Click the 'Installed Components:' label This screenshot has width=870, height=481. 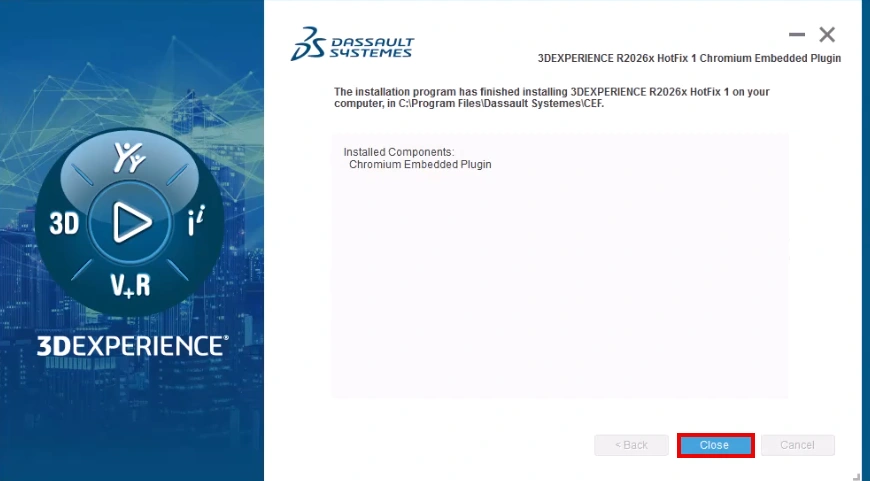coord(398,152)
